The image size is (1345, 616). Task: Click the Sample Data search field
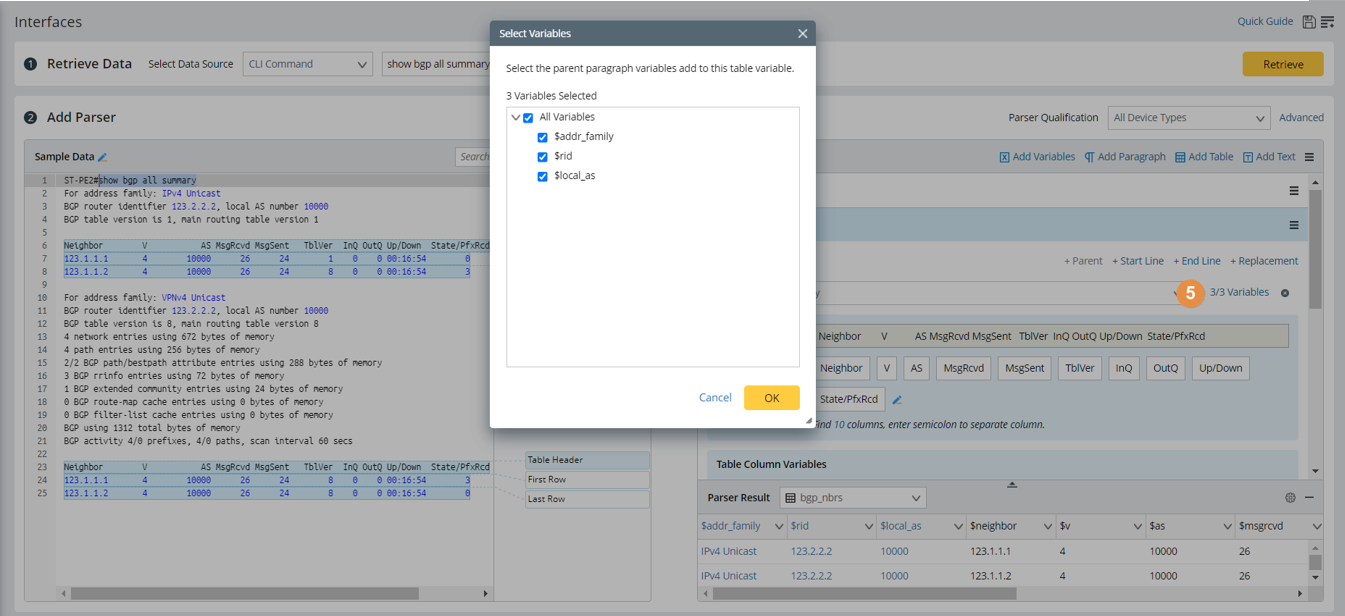(473, 157)
